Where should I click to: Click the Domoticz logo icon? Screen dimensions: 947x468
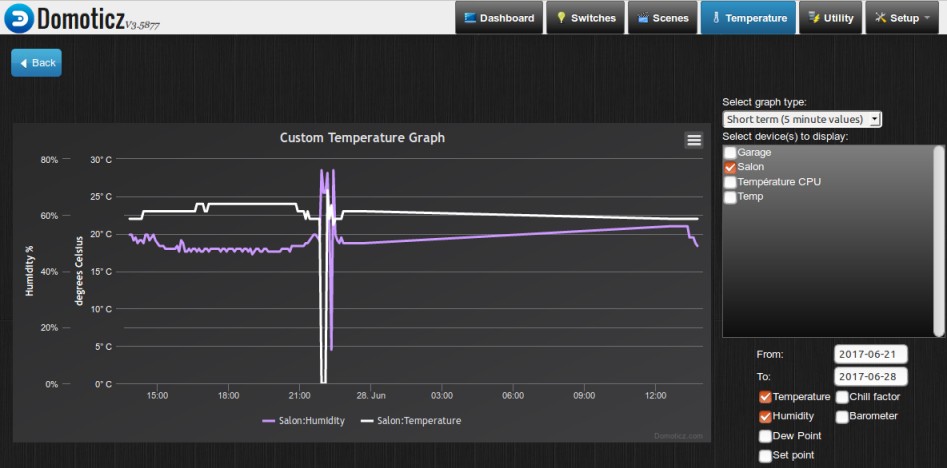coord(19,17)
